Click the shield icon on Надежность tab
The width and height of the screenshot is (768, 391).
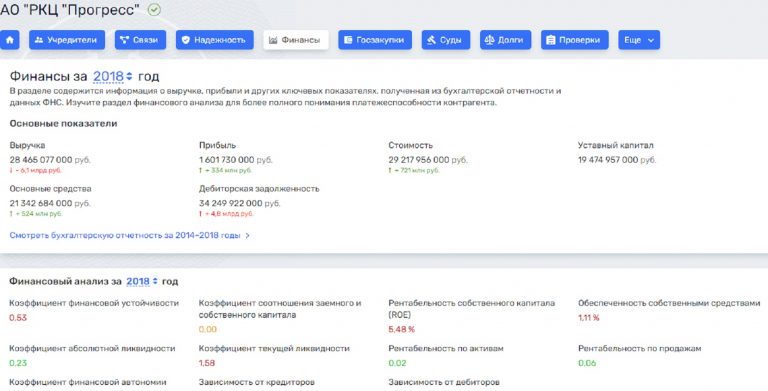(x=186, y=40)
